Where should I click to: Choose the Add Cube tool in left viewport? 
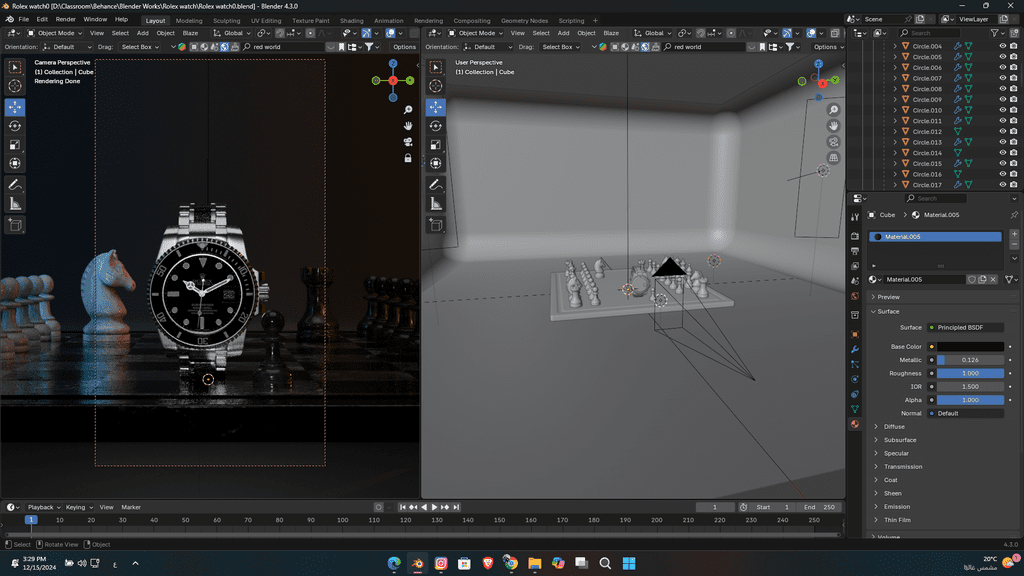(x=15, y=226)
